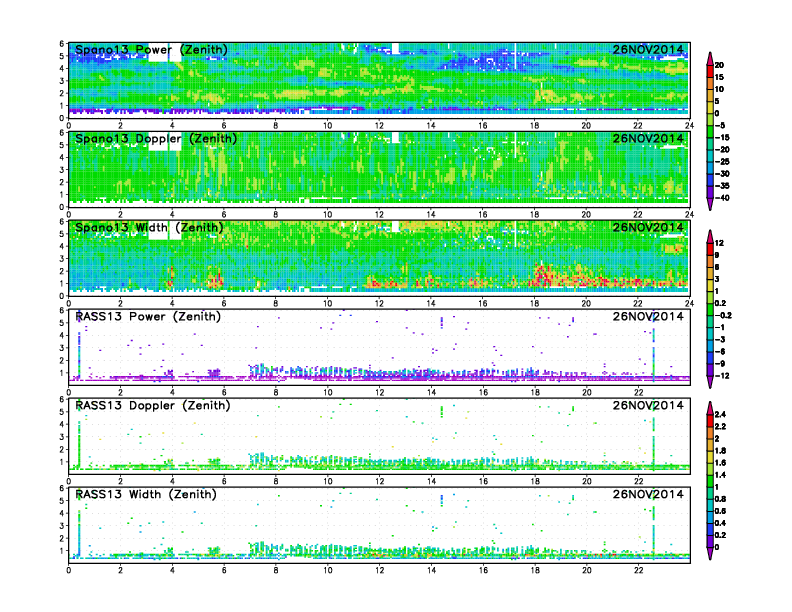Click the 22 hour tick under RASS13 Width panel
792x612 pixels.
tap(638, 570)
